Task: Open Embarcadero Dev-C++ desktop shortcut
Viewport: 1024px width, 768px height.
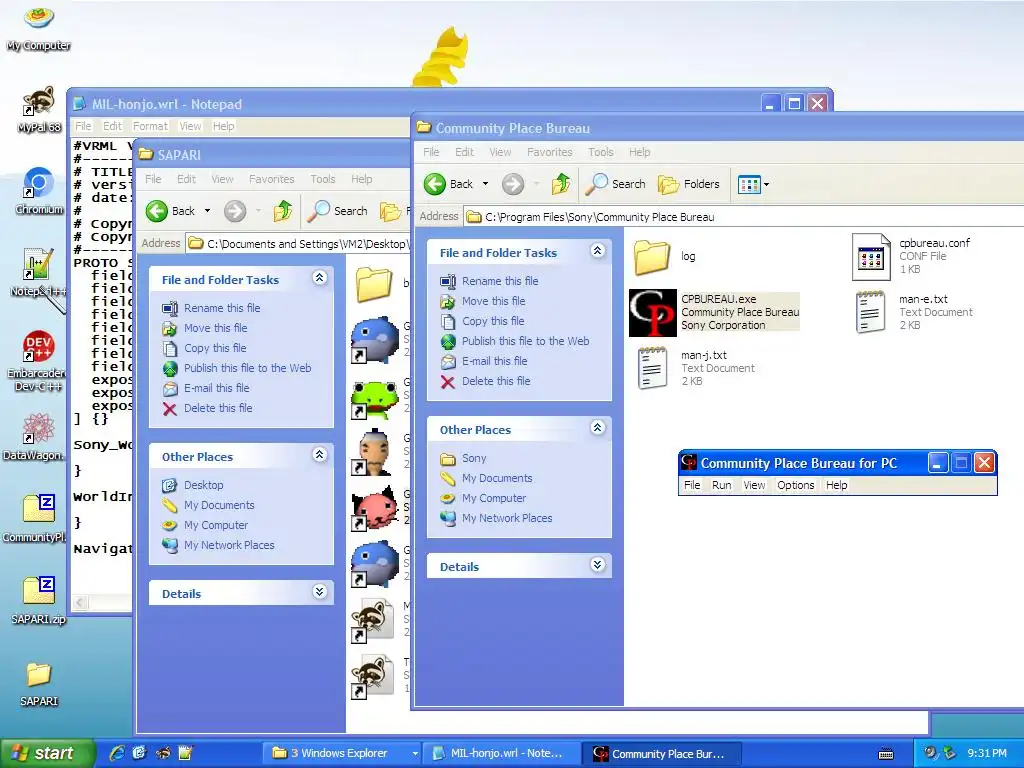Action: click(39, 360)
